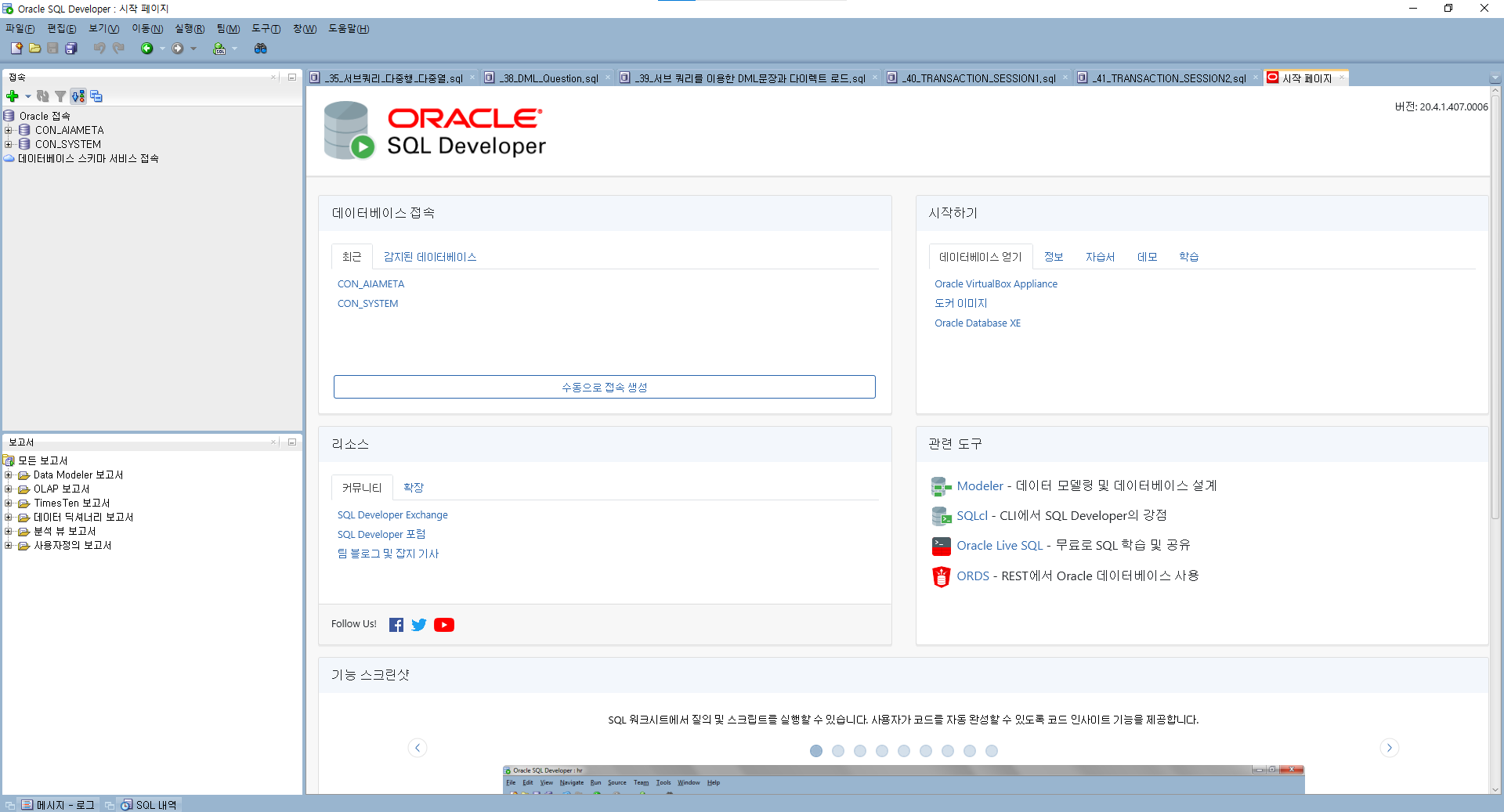1504x812 pixels.
Task: Switch to the 자습서 tab under 시작하기
Action: [1100, 257]
